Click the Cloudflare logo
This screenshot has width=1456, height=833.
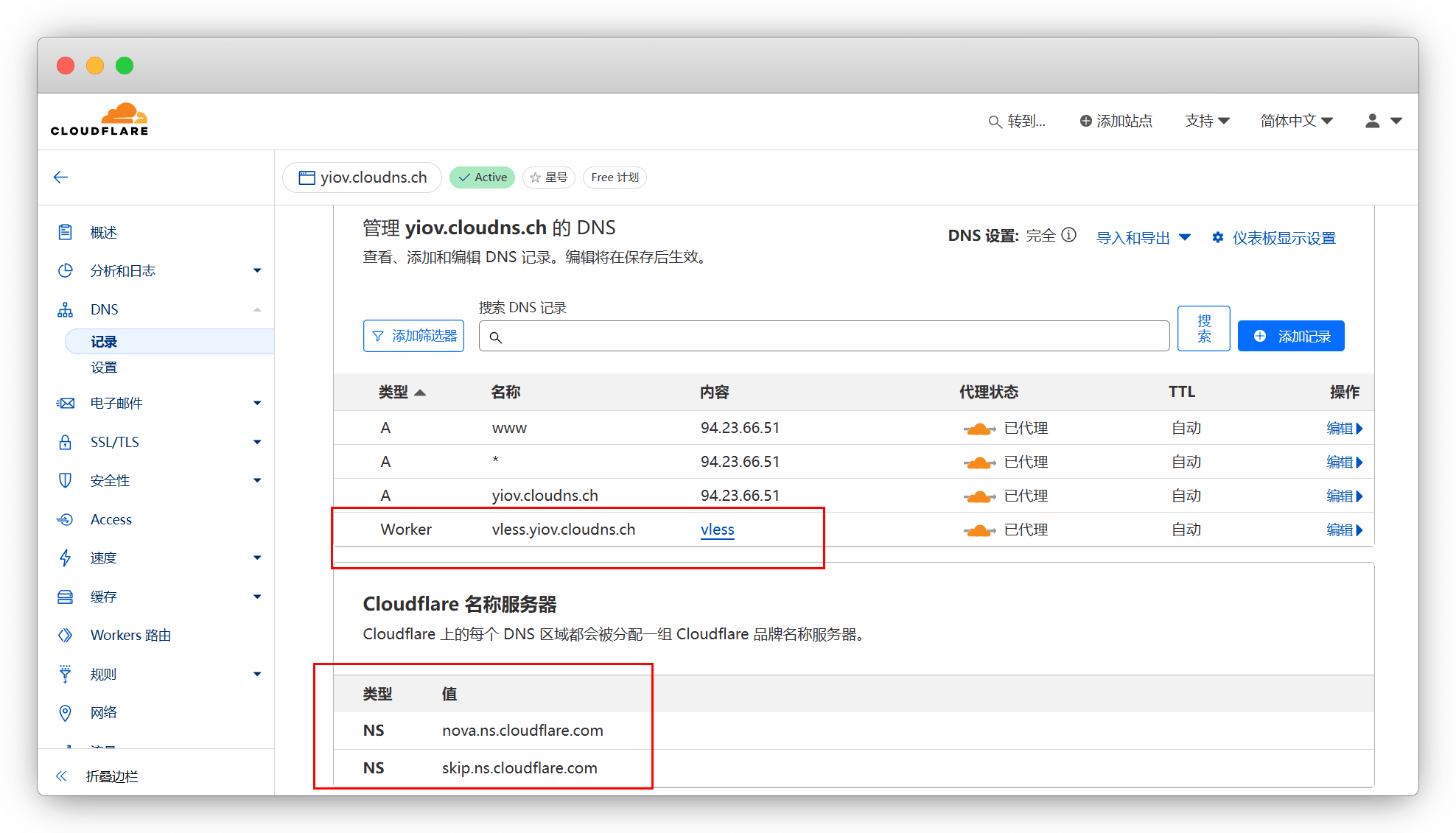pyautogui.click(x=99, y=120)
